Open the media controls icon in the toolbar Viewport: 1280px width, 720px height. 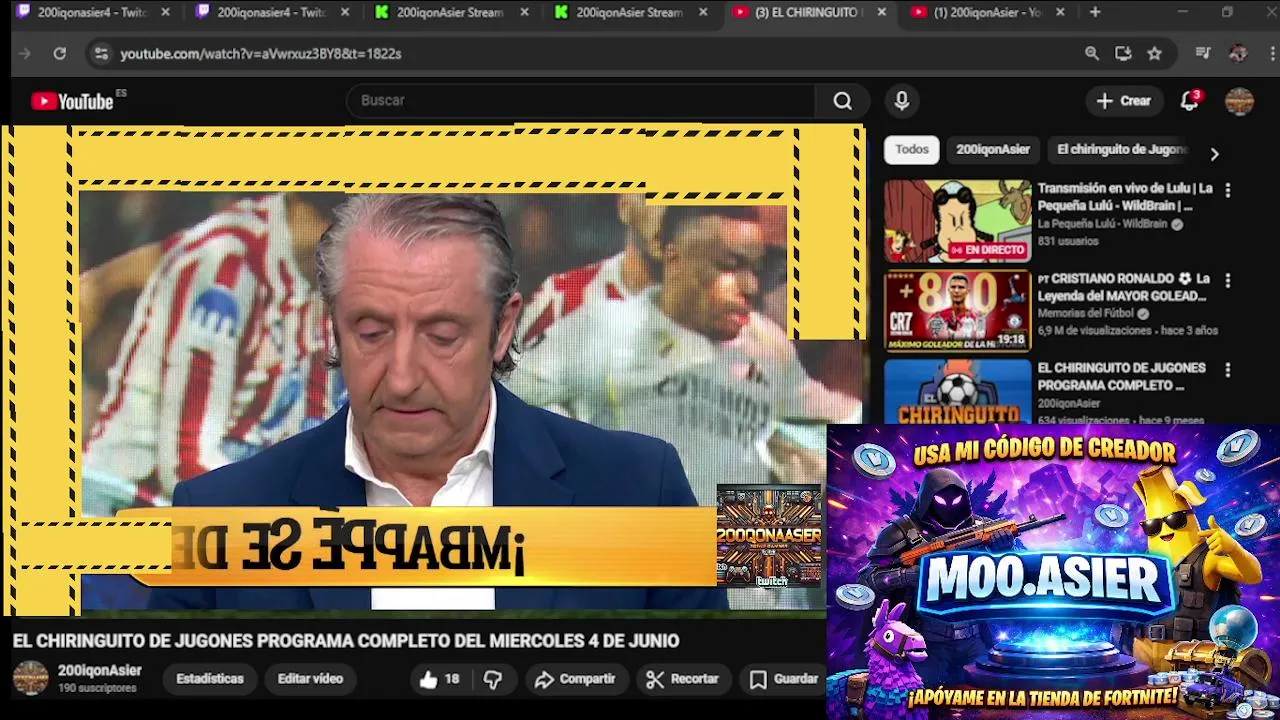[x=1203, y=54]
